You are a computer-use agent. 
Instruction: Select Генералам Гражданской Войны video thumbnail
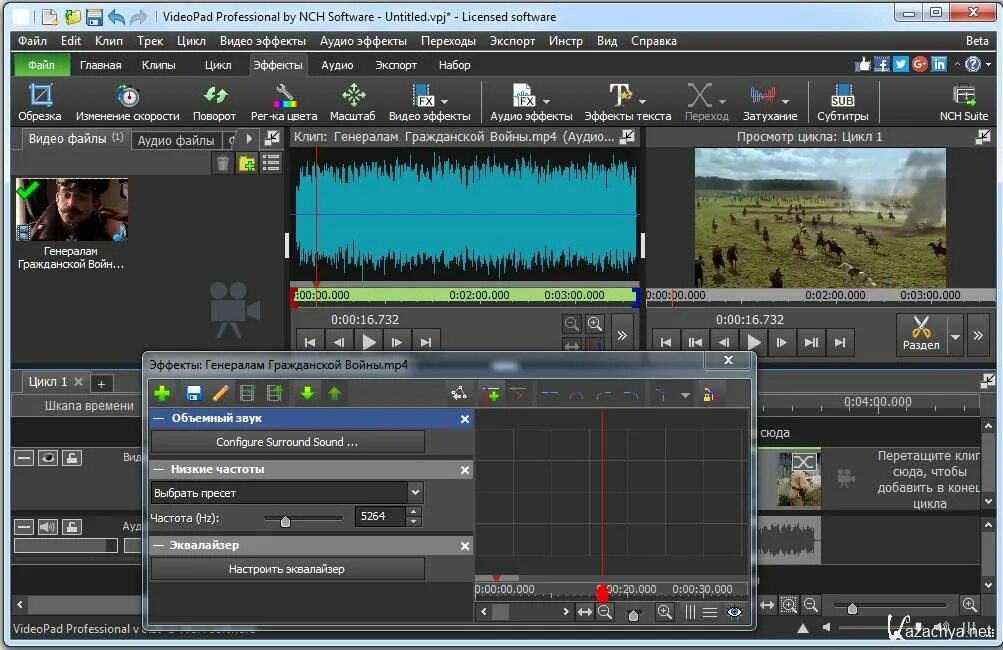click(72, 210)
